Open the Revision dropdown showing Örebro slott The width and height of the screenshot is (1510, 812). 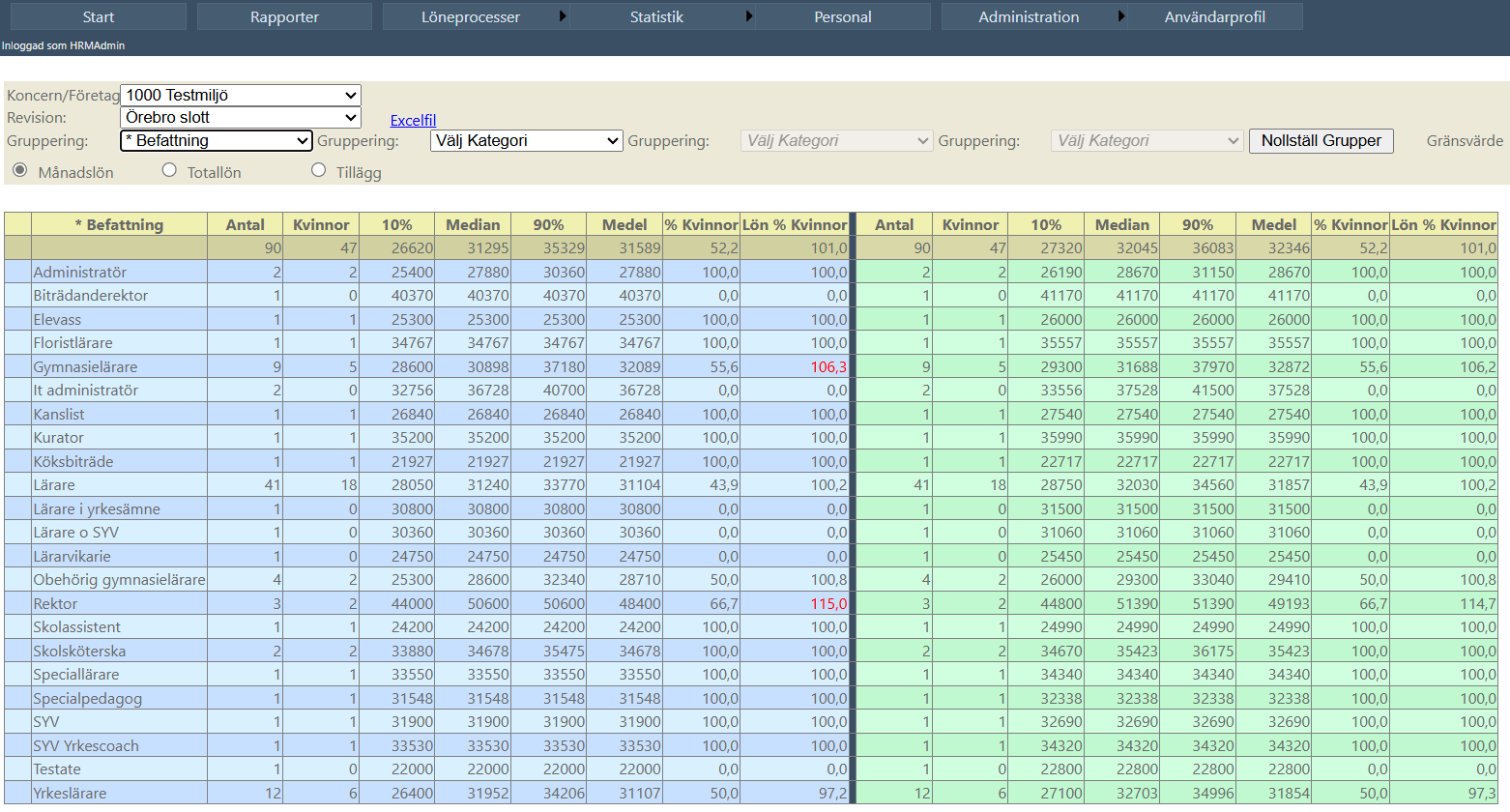point(241,117)
